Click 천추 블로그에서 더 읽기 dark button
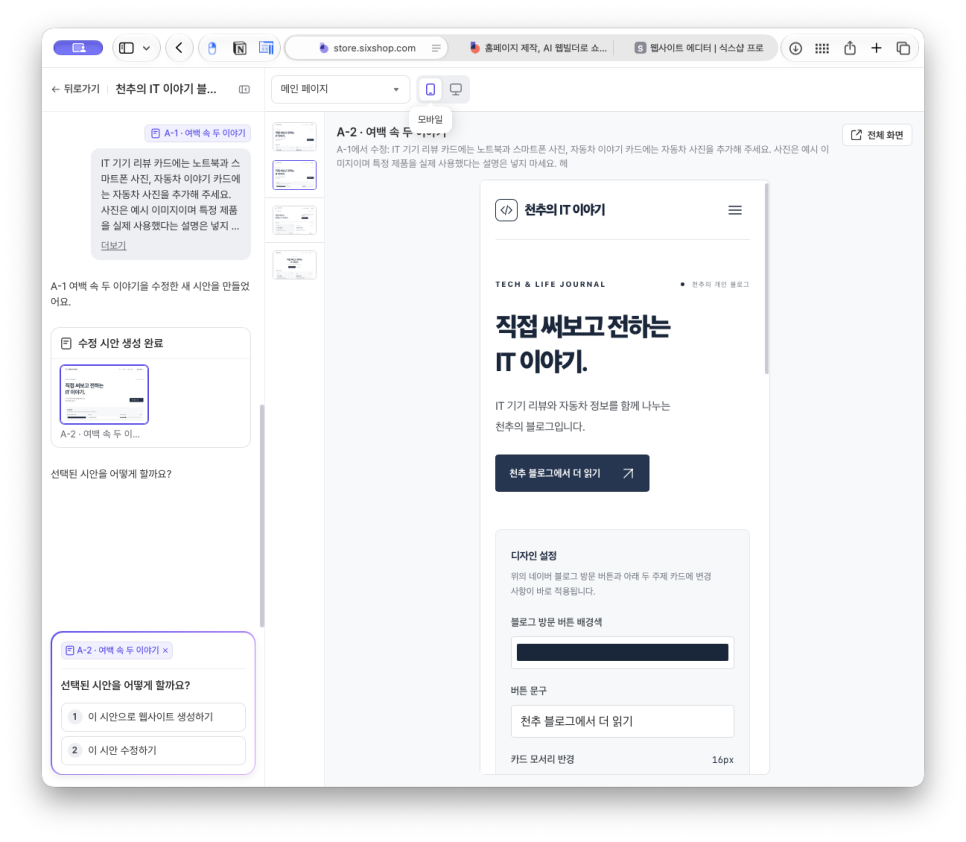 point(572,473)
